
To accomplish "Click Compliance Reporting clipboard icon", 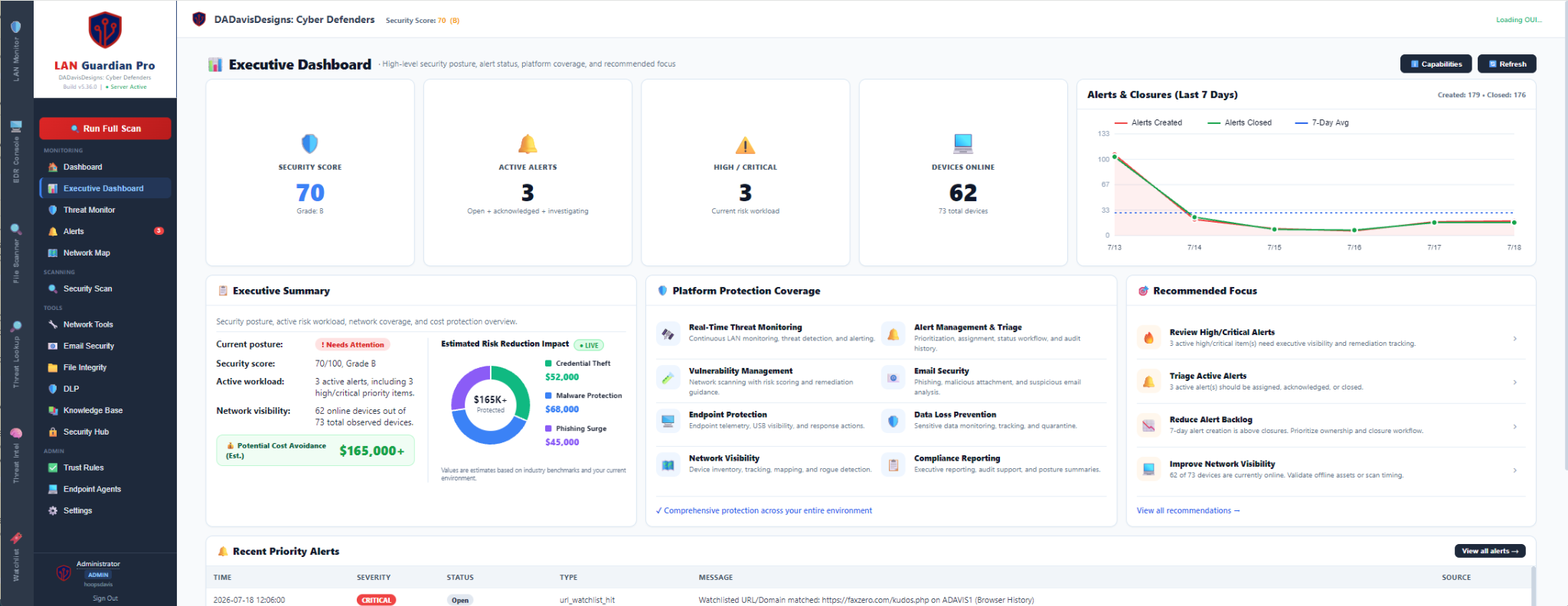I will click(x=893, y=465).
